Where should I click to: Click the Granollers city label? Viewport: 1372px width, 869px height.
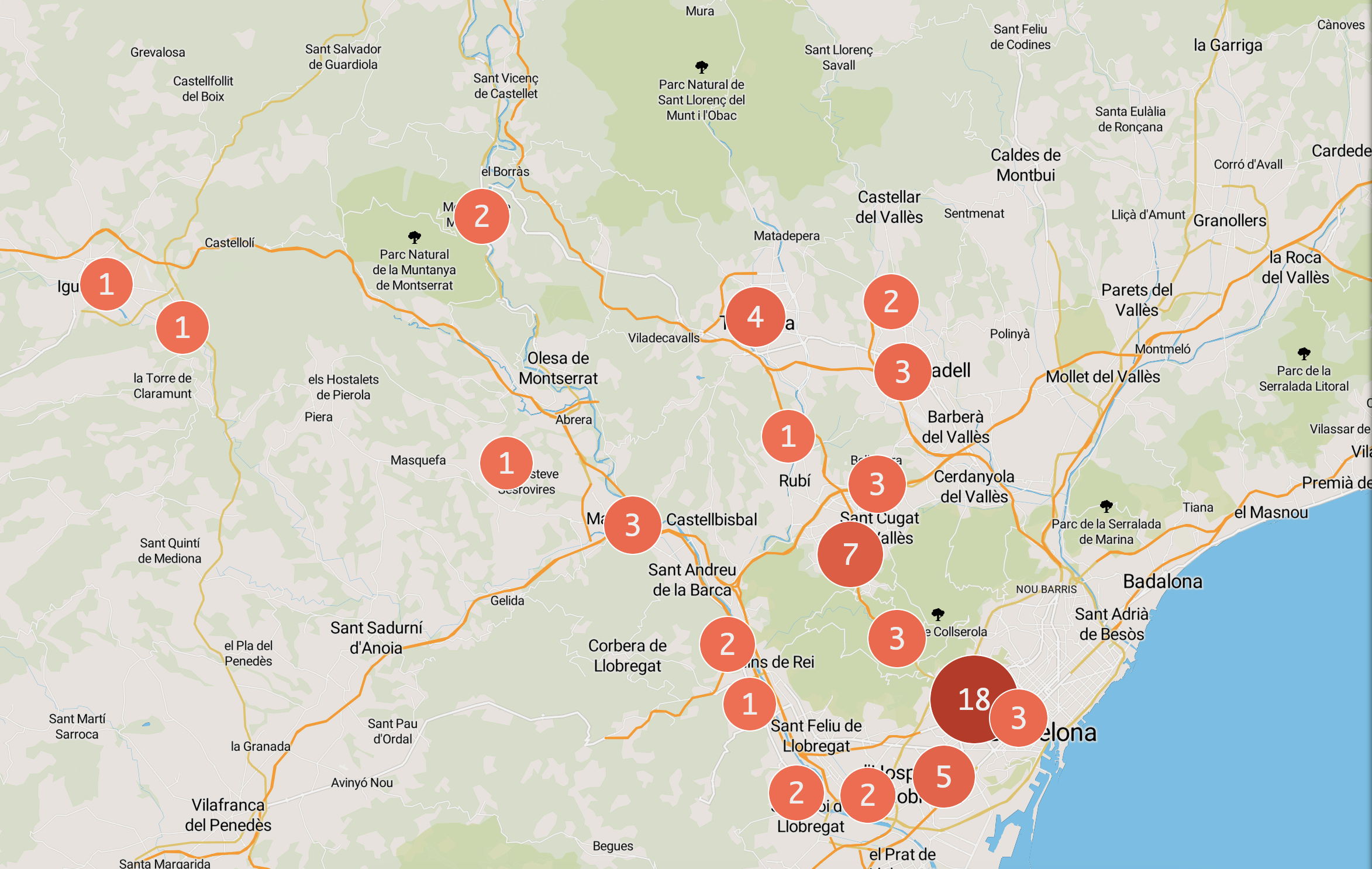1229,220
